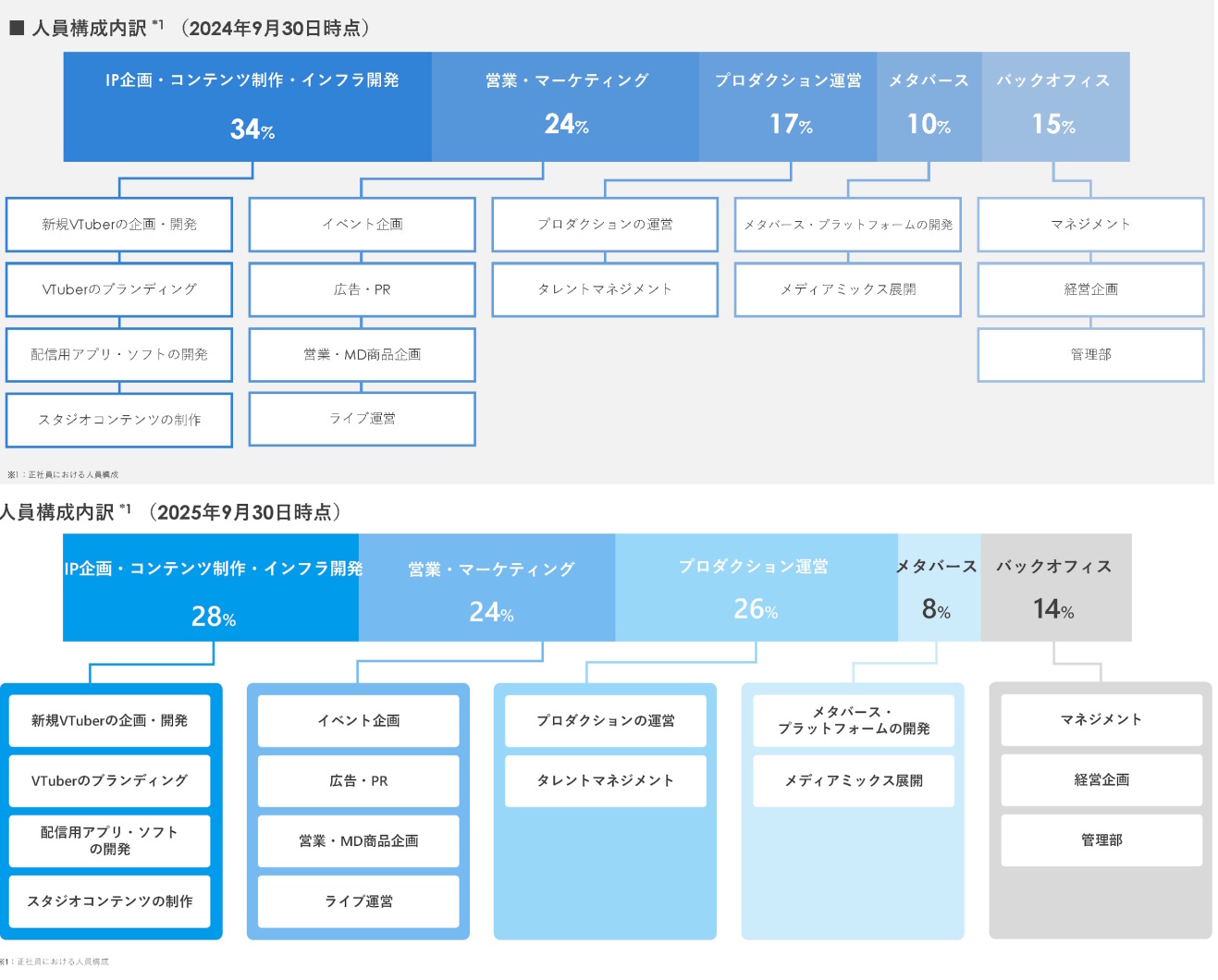This screenshot has height=980, width=1218.
Task: Click the 10% メタバース segment
Action: coord(929,106)
